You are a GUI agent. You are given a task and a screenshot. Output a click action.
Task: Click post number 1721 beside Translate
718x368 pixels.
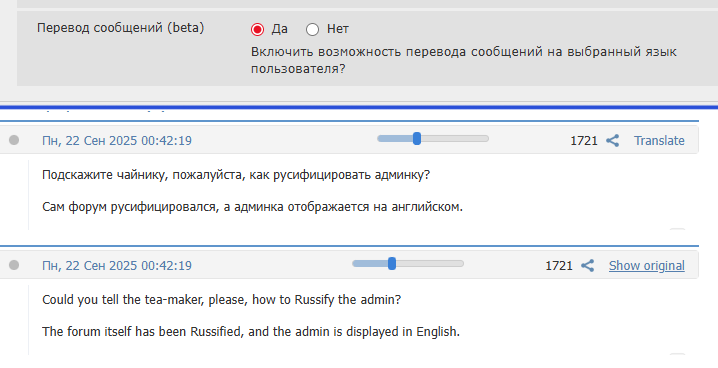pyautogui.click(x=584, y=141)
